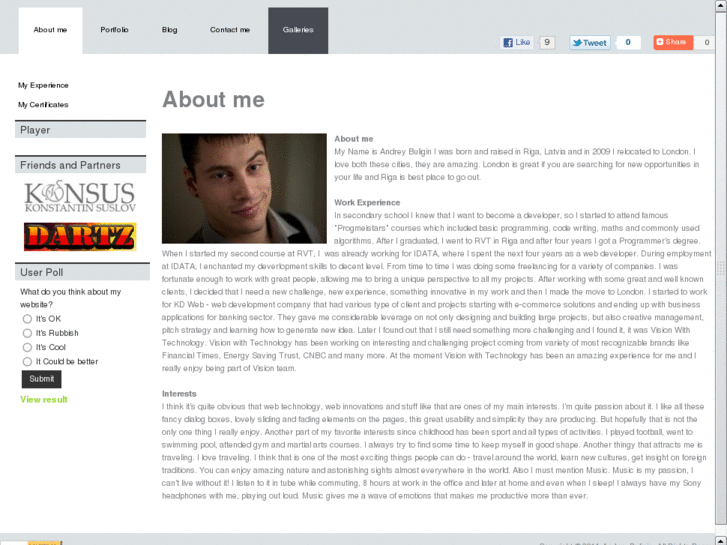Select the It's Rubbish poll option
Image resolution: width=727 pixels, height=545 pixels.
(x=27, y=333)
